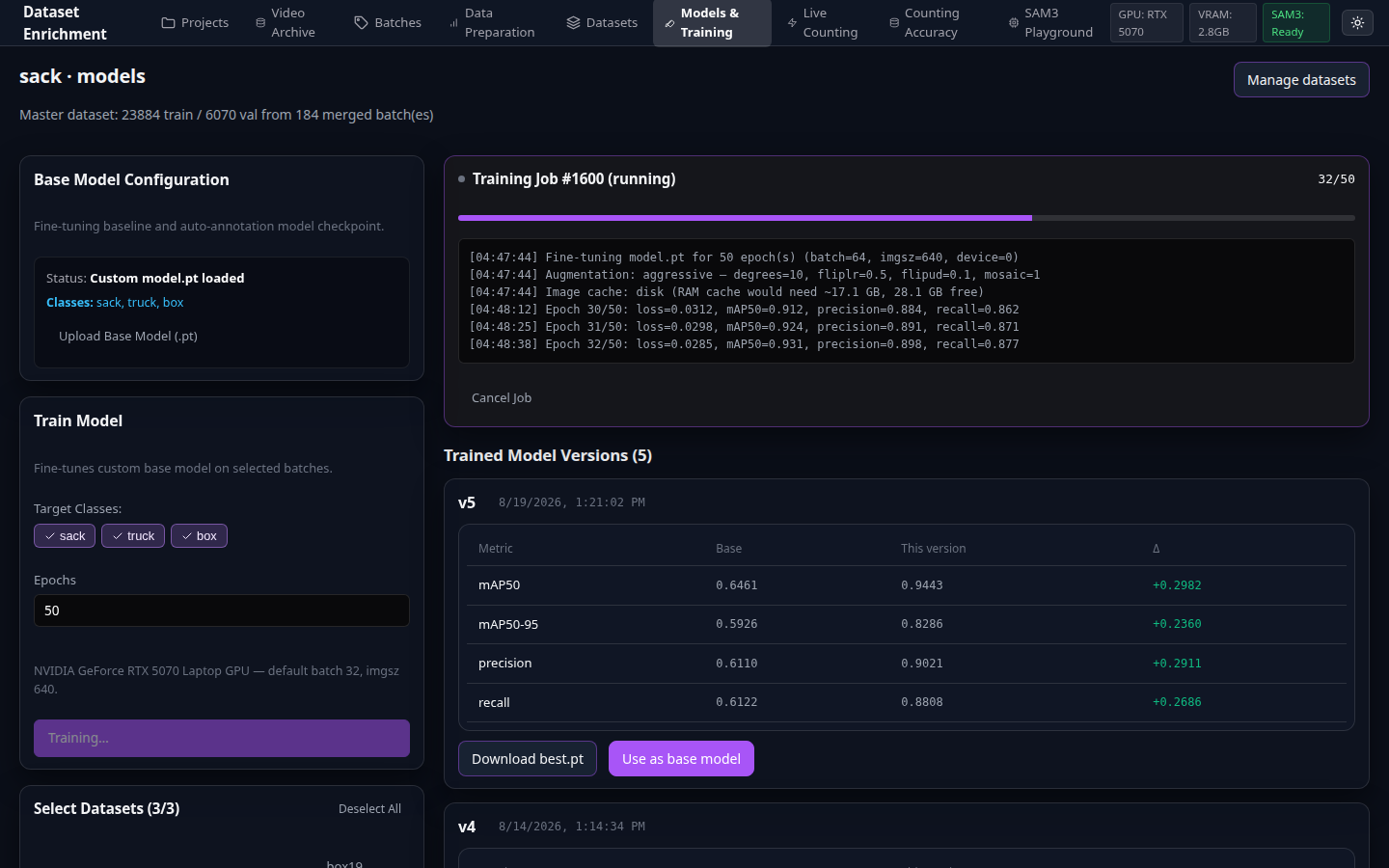Use v5 as base model

tap(681, 759)
